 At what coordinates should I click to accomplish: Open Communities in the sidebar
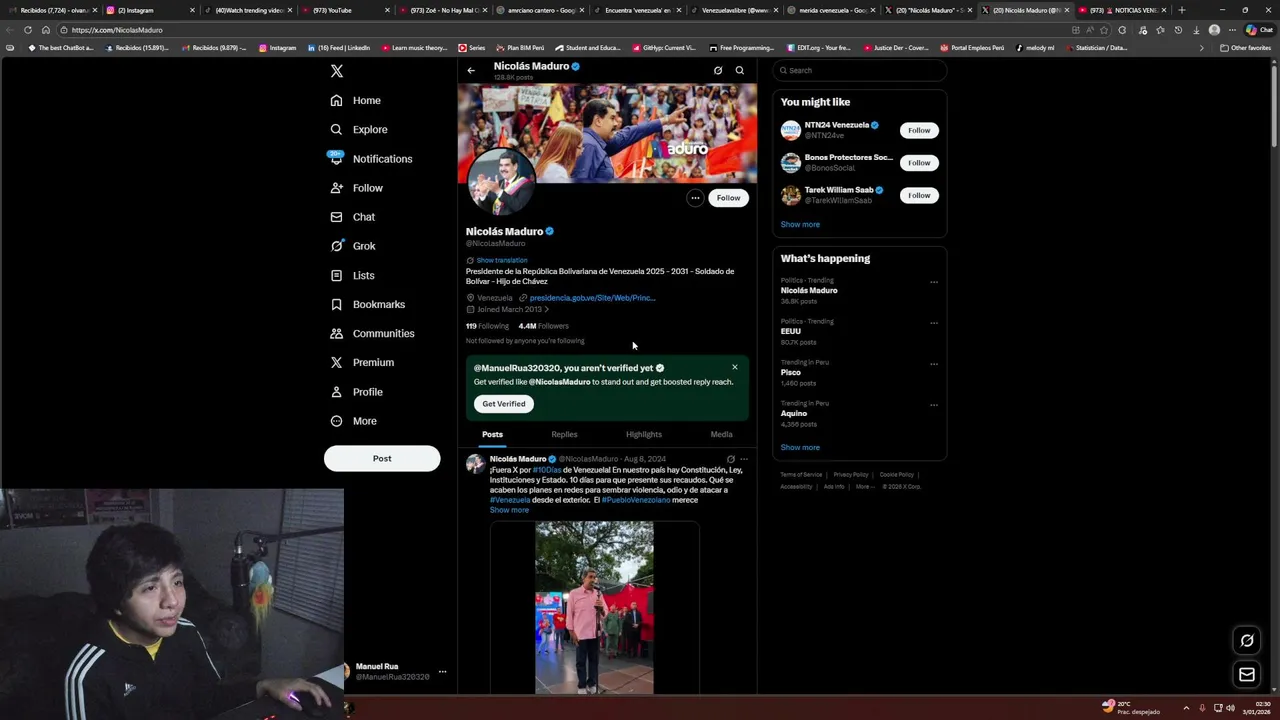click(372, 333)
